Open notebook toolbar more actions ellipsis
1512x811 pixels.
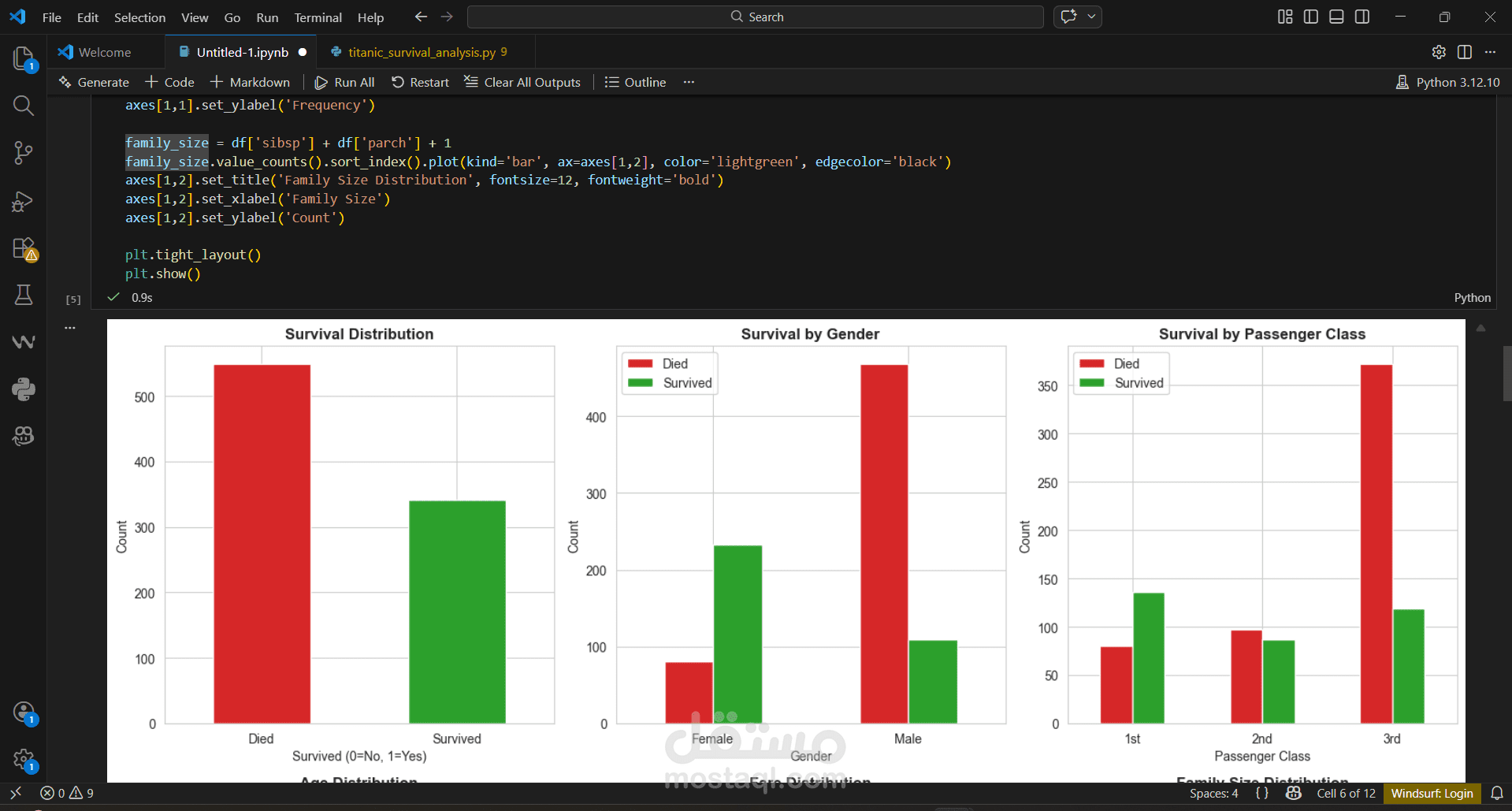point(689,82)
